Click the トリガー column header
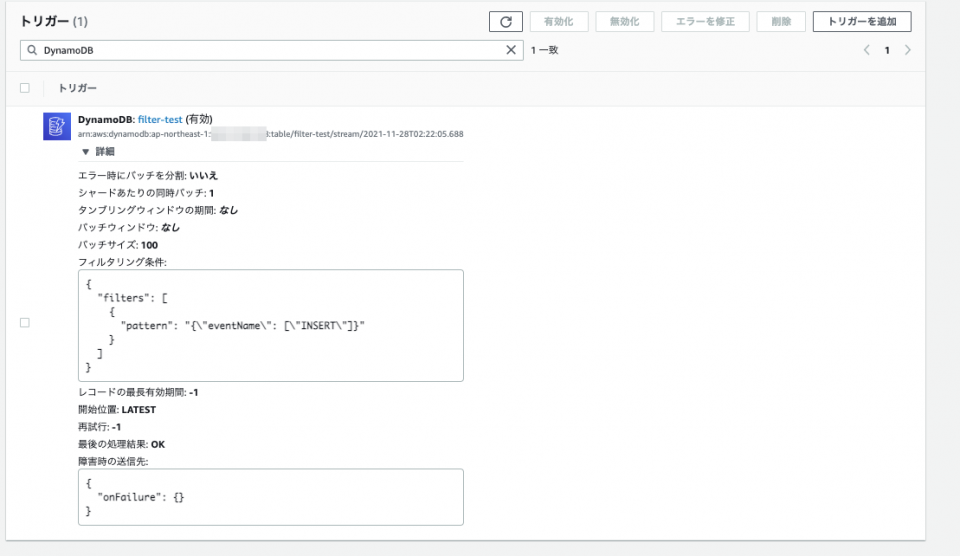The image size is (960, 556). 77,88
